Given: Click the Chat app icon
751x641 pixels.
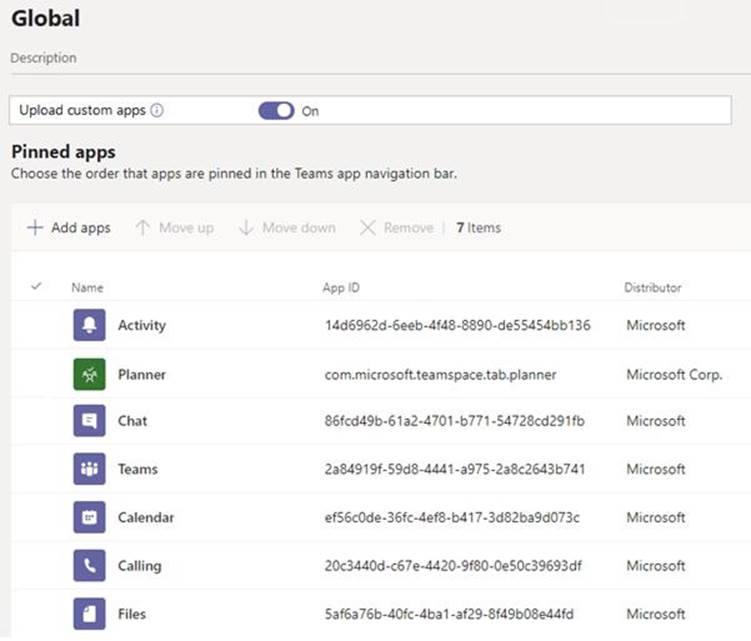Looking at the screenshot, I should click(x=89, y=421).
